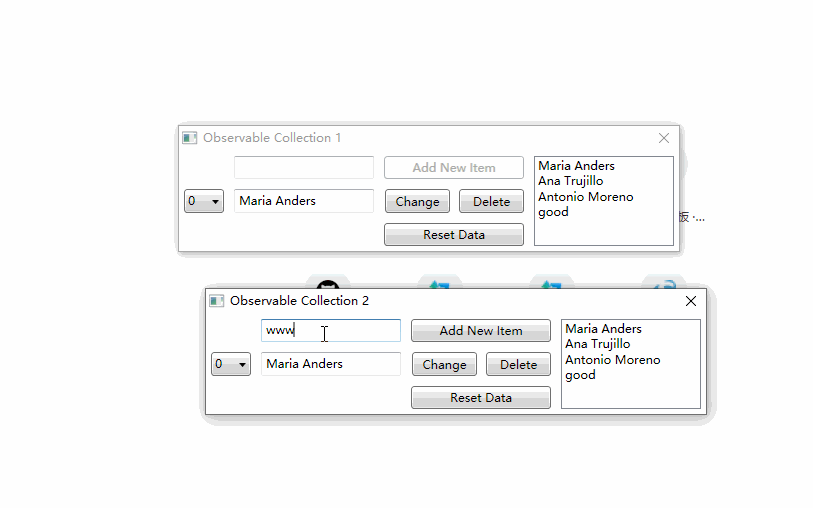
Task: Select 'good' item in Collection 1 list
Action: click(x=553, y=213)
